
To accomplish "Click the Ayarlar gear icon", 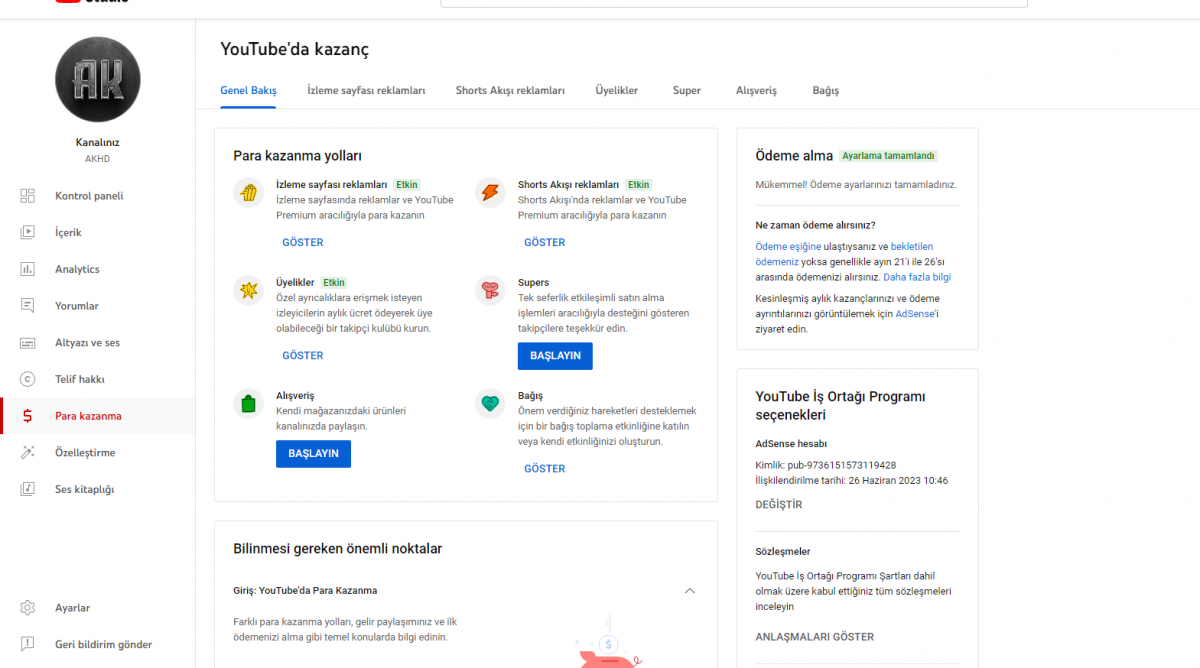I will 28,608.
